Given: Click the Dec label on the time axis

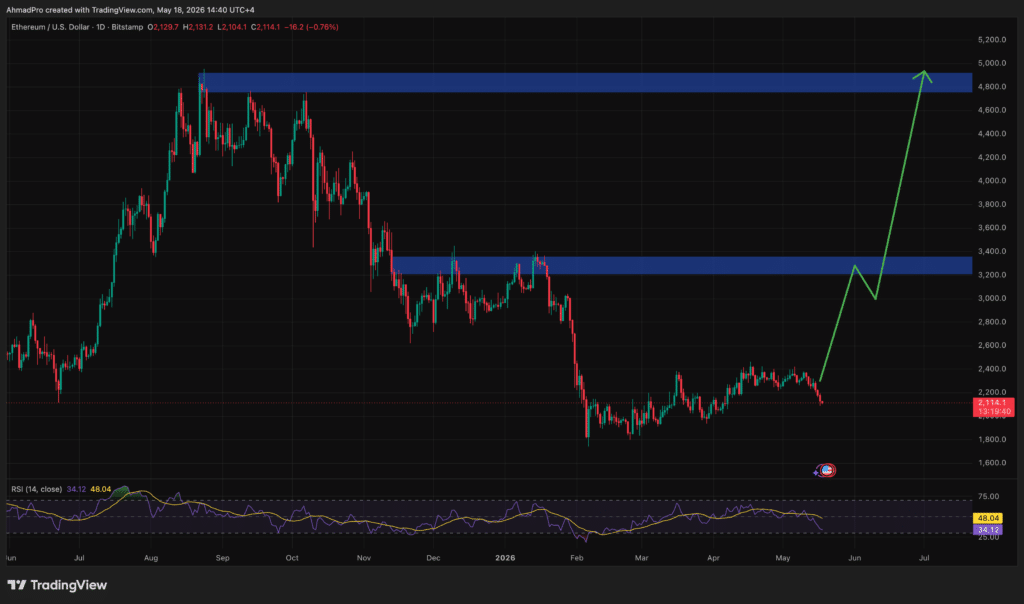Looking at the screenshot, I should pyautogui.click(x=433, y=558).
